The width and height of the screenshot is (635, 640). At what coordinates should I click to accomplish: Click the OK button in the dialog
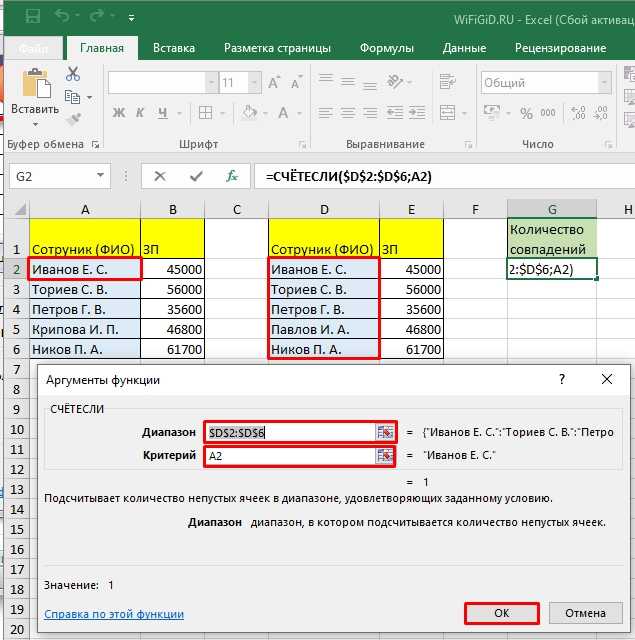[502, 613]
